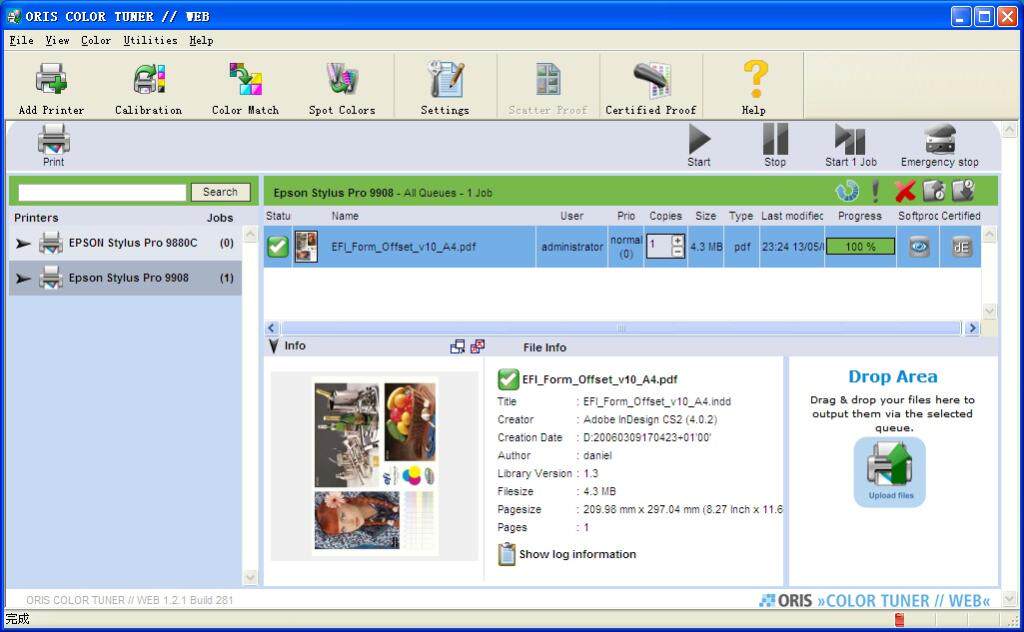
Task: Click the first window icon beside Info
Action: point(458,347)
